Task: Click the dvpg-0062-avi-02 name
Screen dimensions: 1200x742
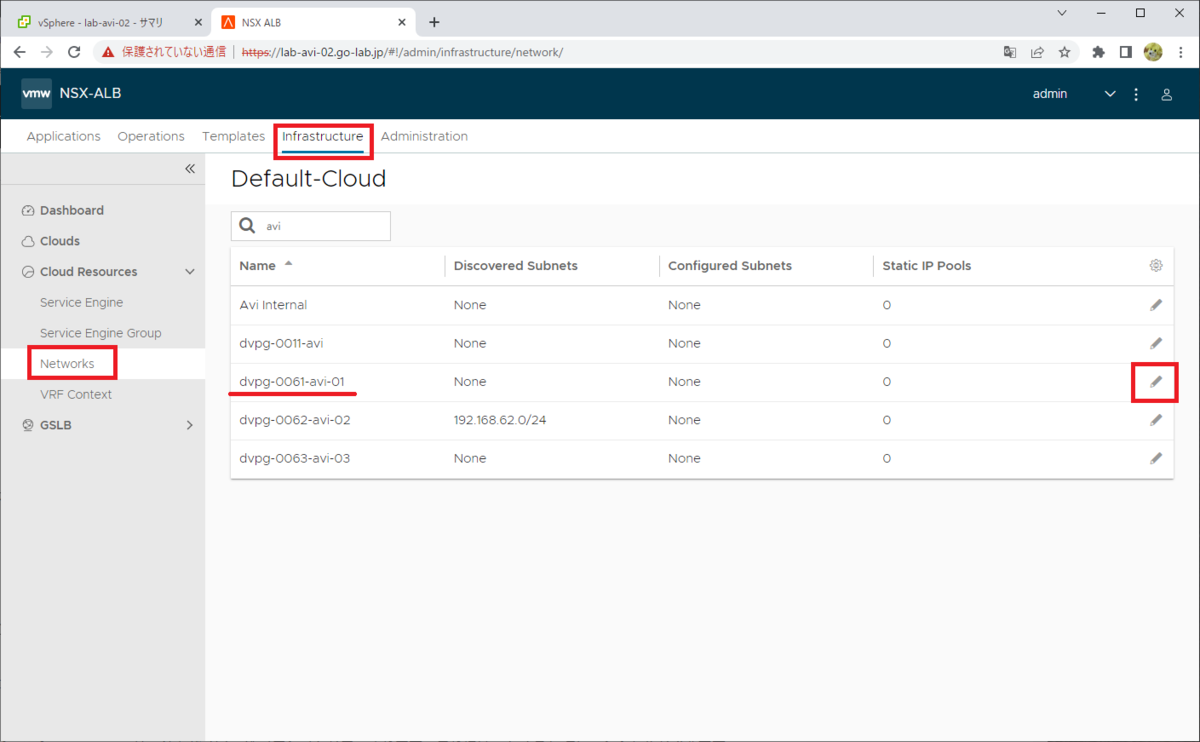Action: click(x=295, y=420)
